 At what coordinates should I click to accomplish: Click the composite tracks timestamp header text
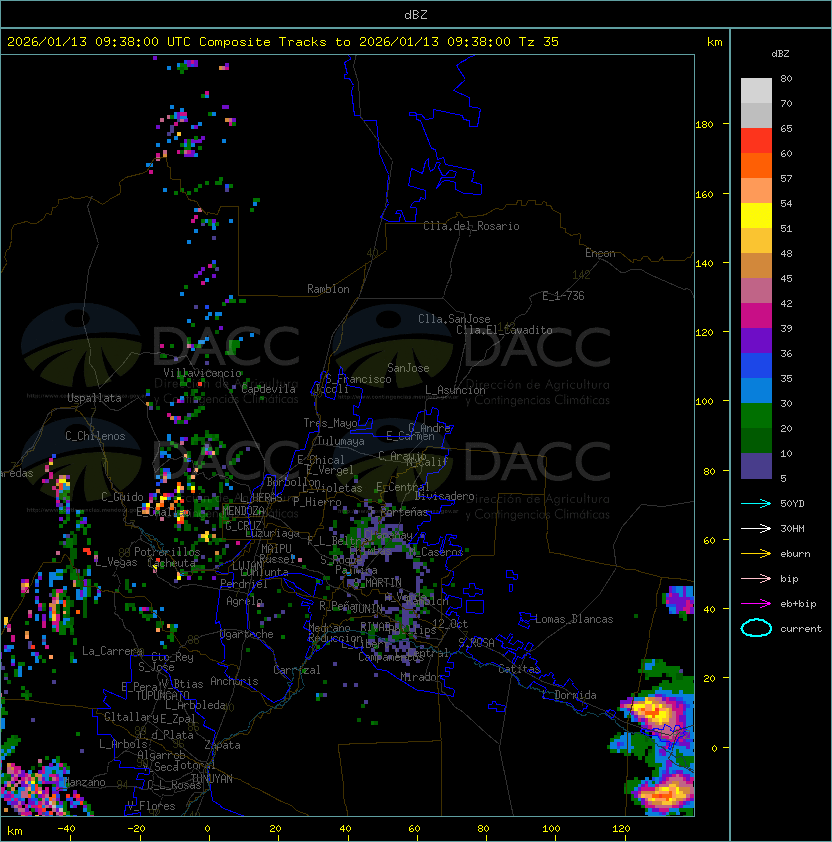click(x=283, y=42)
